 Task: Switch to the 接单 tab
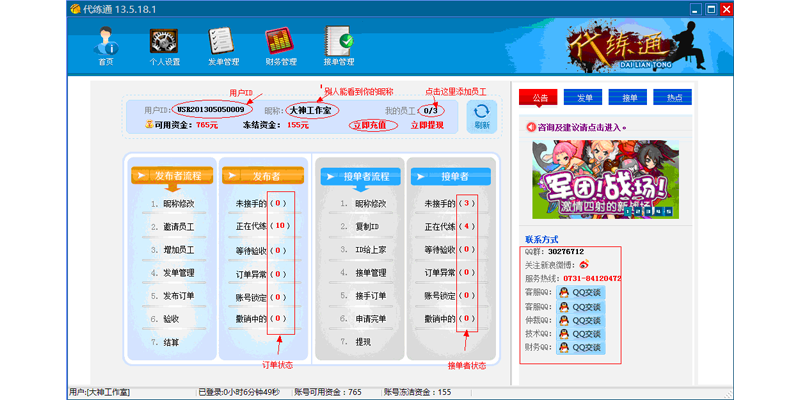(x=628, y=97)
